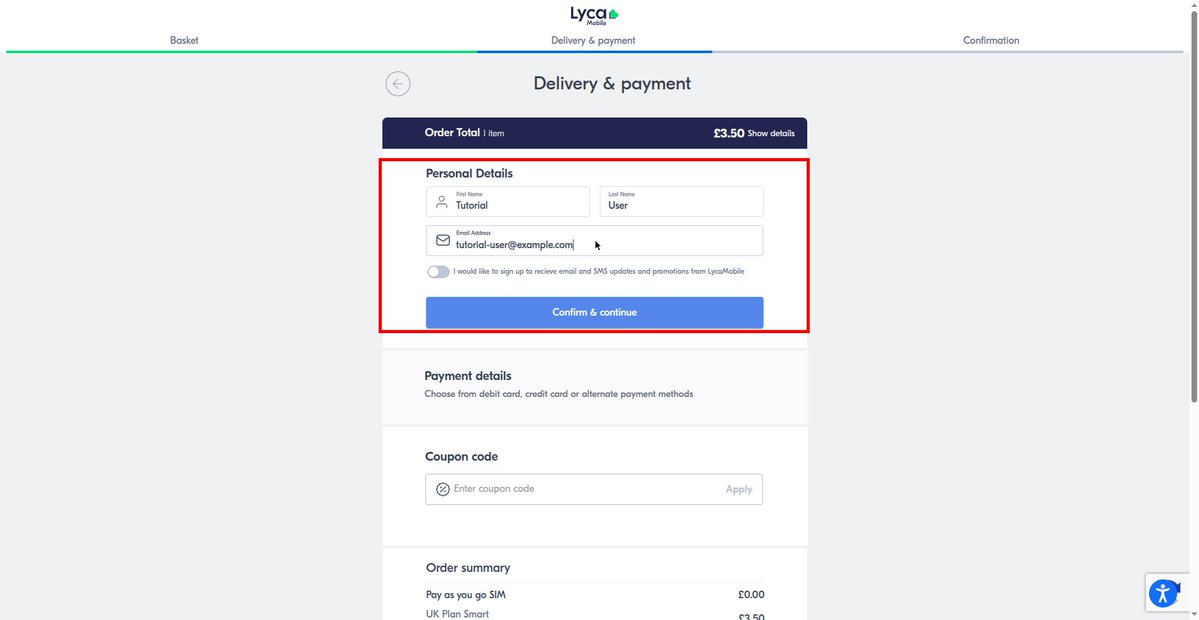
Task: Click the Order Total header bar
Action: click(594, 133)
